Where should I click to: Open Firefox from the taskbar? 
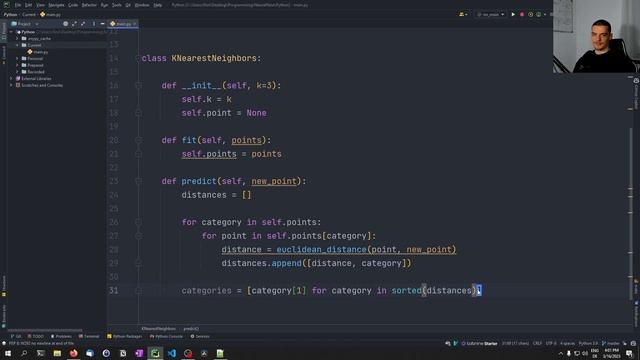tap(73, 353)
